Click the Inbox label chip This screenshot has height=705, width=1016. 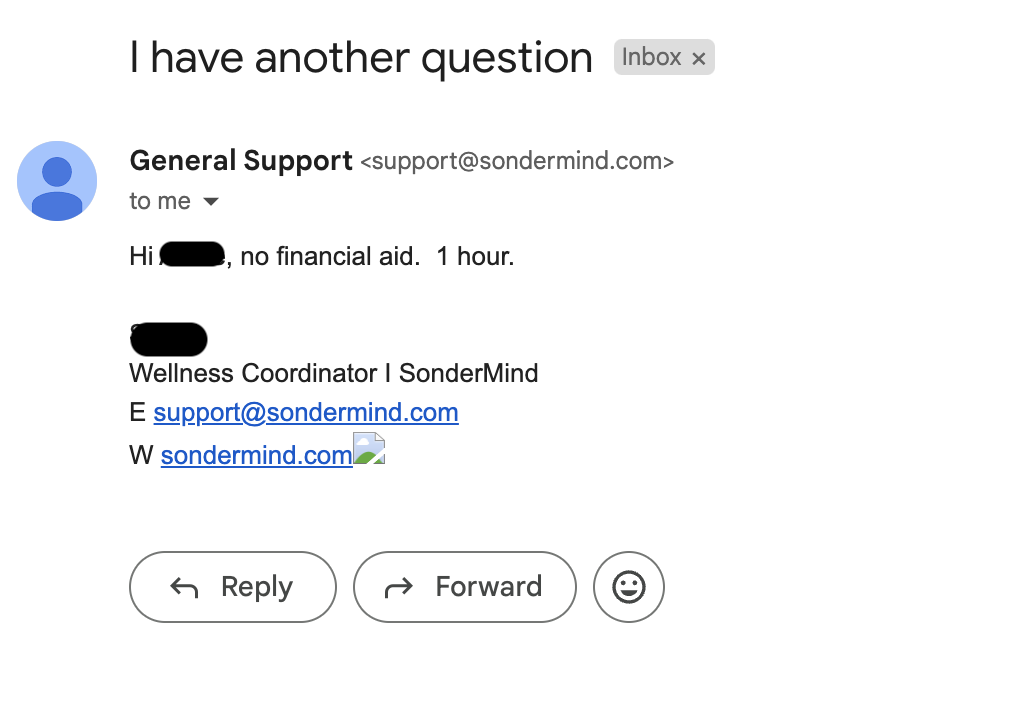[651, 58]
